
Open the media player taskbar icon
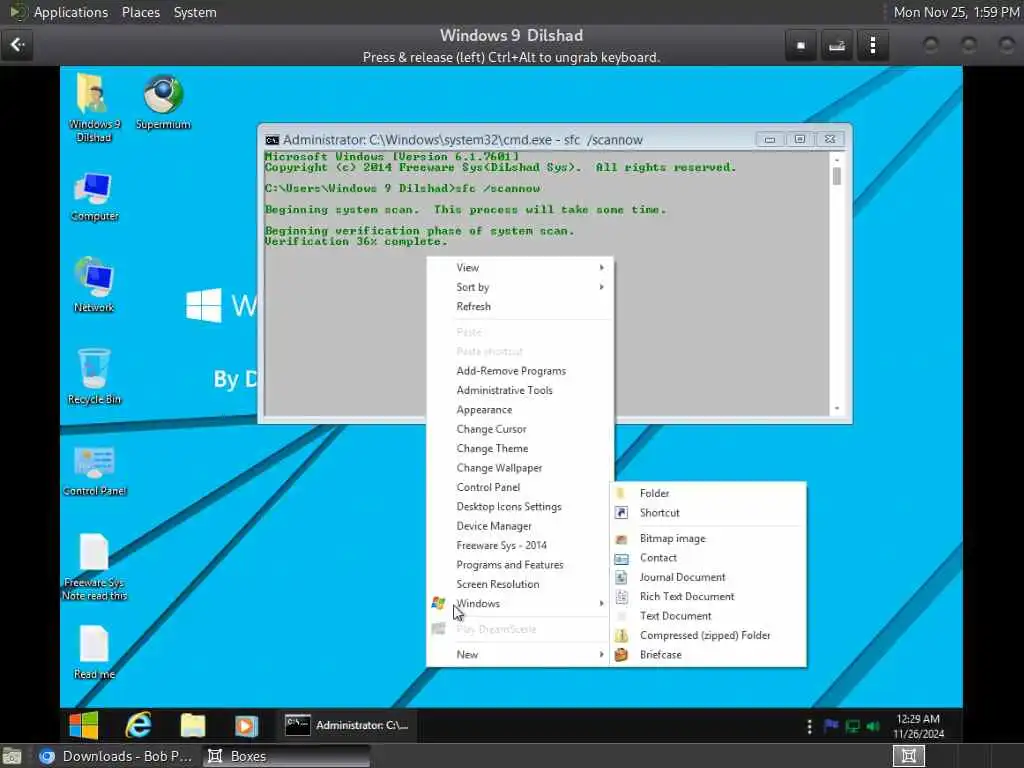tap(246, 725)
